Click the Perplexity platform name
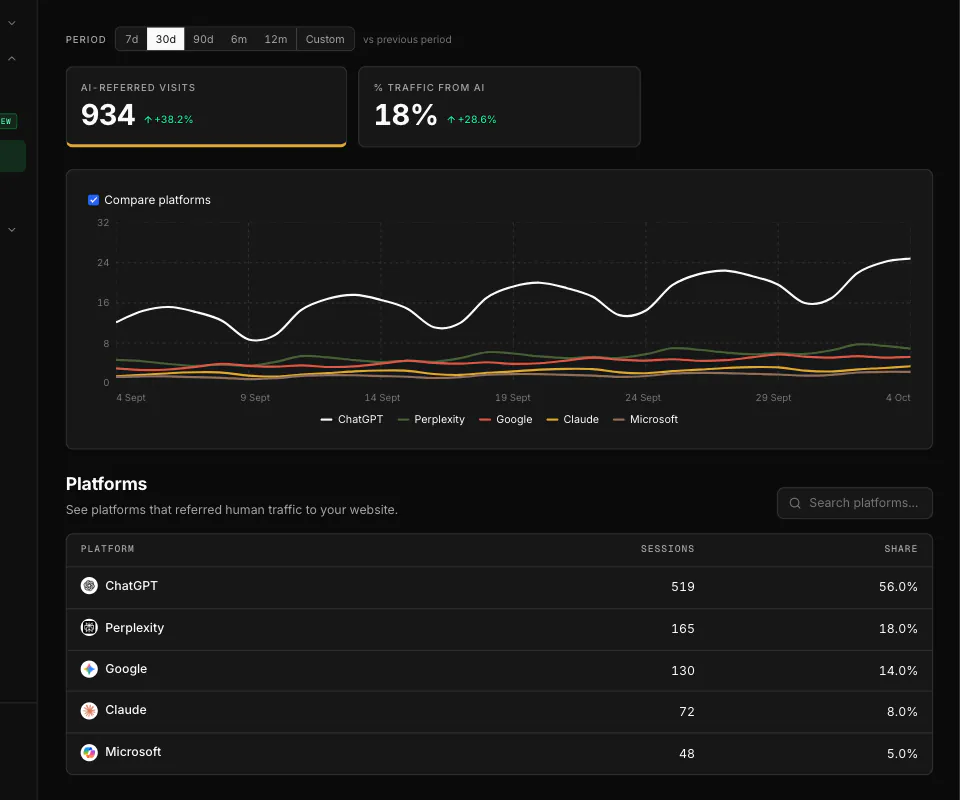Screen dimensions: 960x800 [x=135, y=628]
